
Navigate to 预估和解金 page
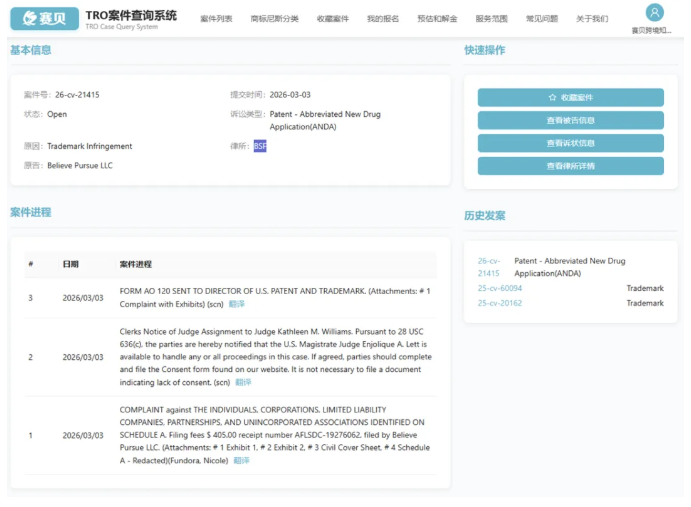tap(437, 19)
